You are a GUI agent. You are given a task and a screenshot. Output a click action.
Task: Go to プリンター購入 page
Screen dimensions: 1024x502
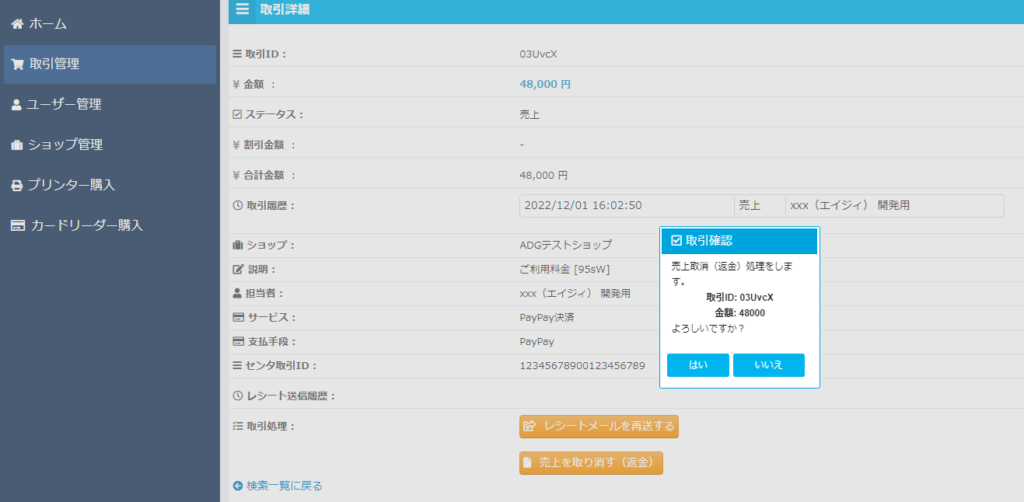[70, 185]
